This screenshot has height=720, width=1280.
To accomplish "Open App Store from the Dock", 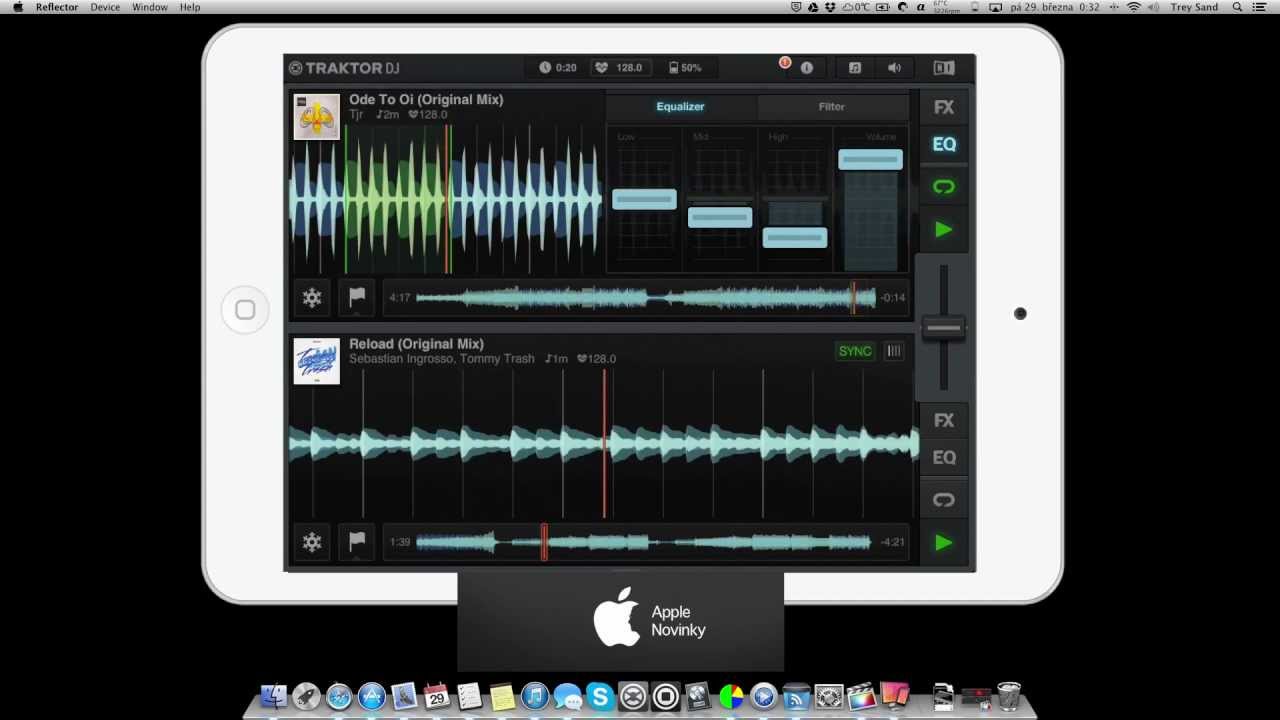I will point(371,696).
